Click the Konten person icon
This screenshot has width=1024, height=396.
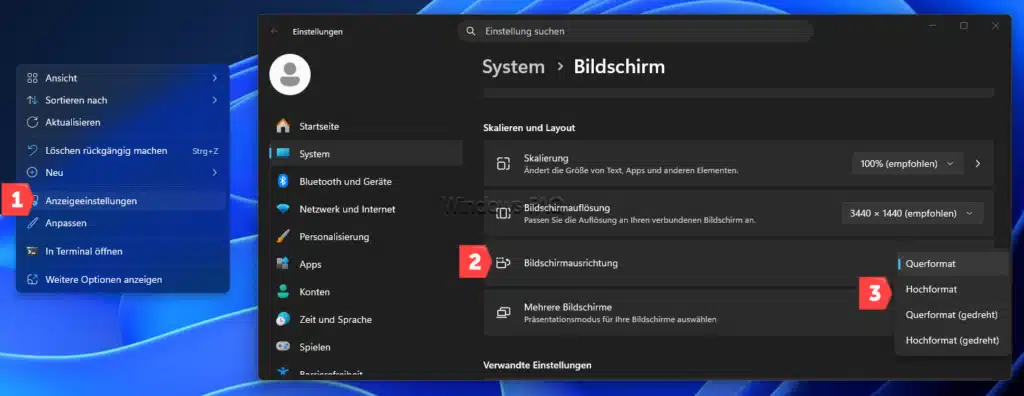283,291
